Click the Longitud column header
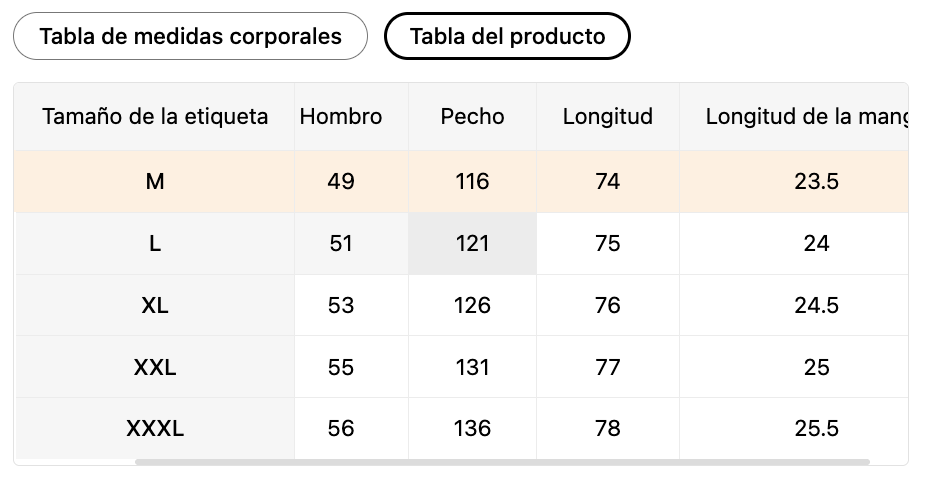The width and height of the screenshot is (930, 486). click(607, 117)
